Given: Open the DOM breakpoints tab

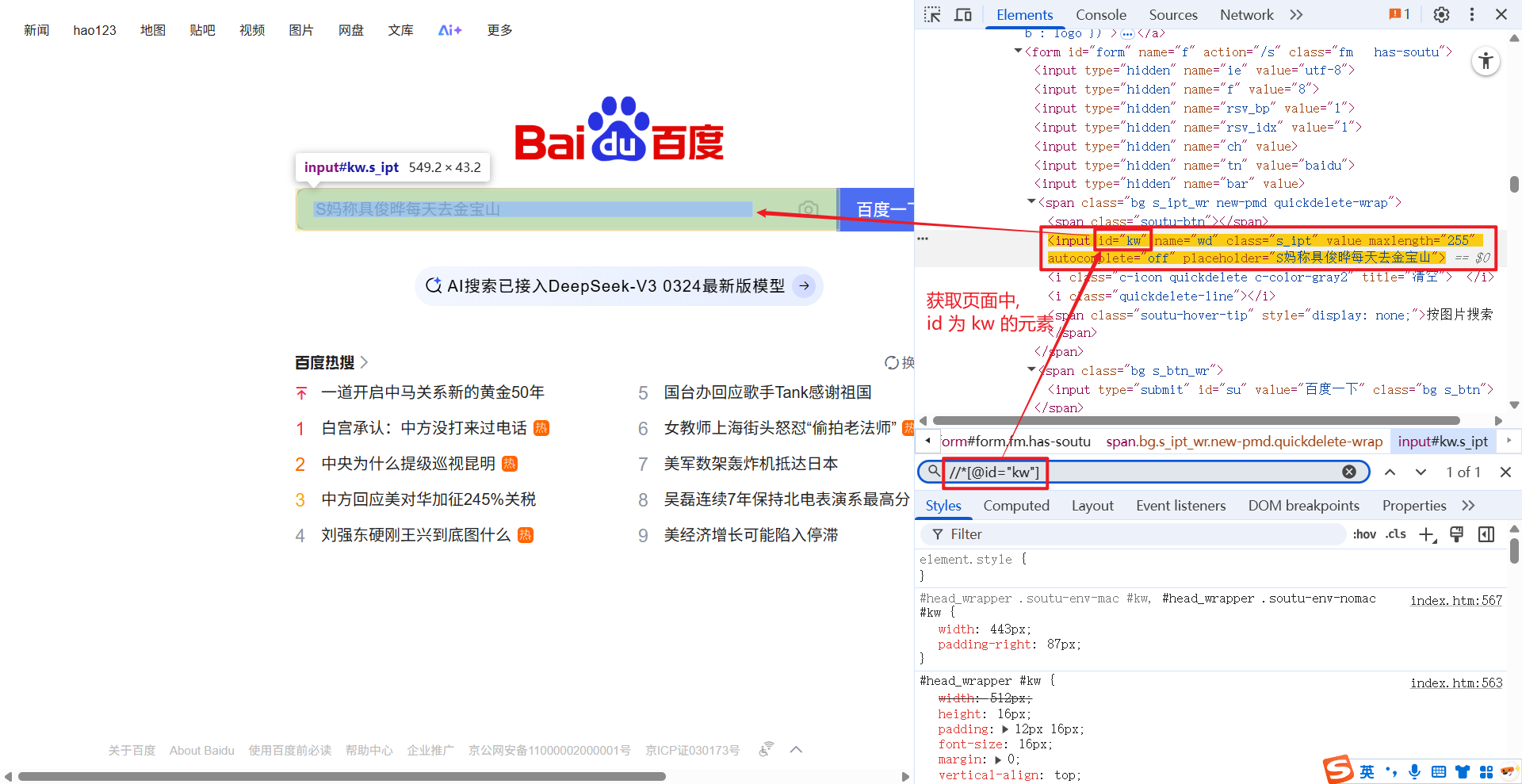Looking at the screenshot, I should [1303, 505].
